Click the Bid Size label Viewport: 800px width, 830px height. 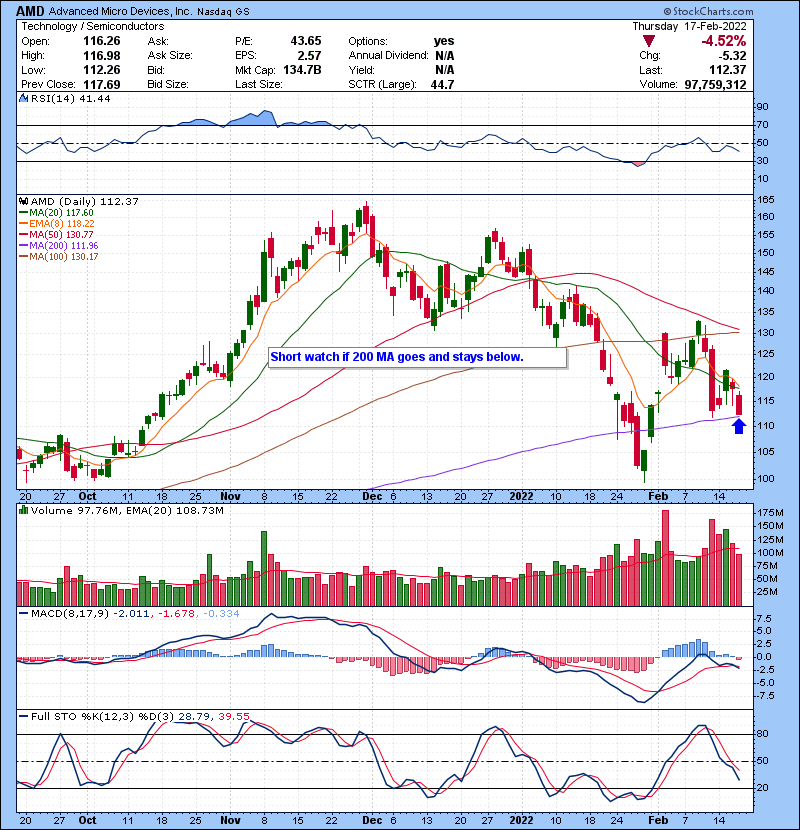(x=168, y=84)
